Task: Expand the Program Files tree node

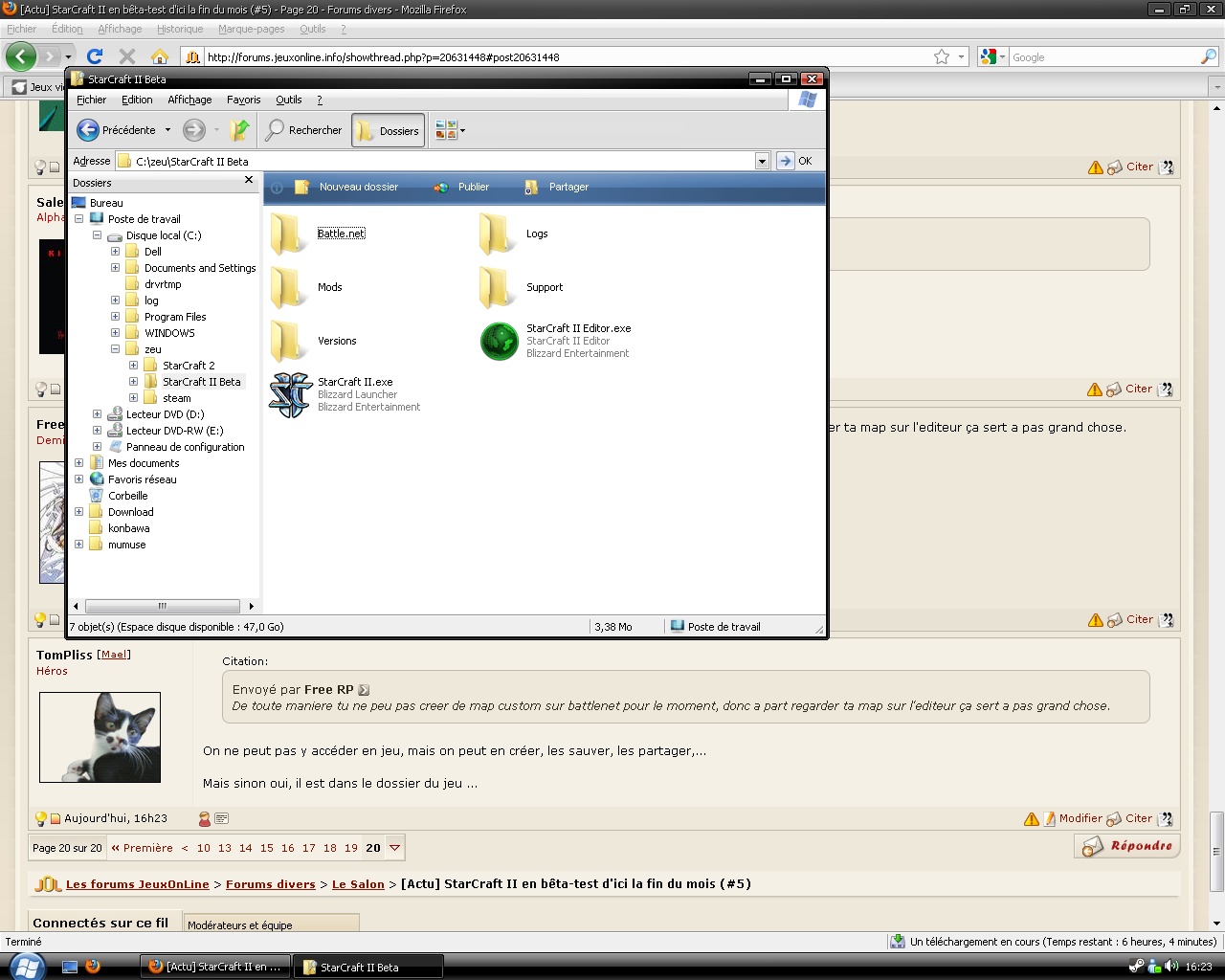Action: pos(116,317)
